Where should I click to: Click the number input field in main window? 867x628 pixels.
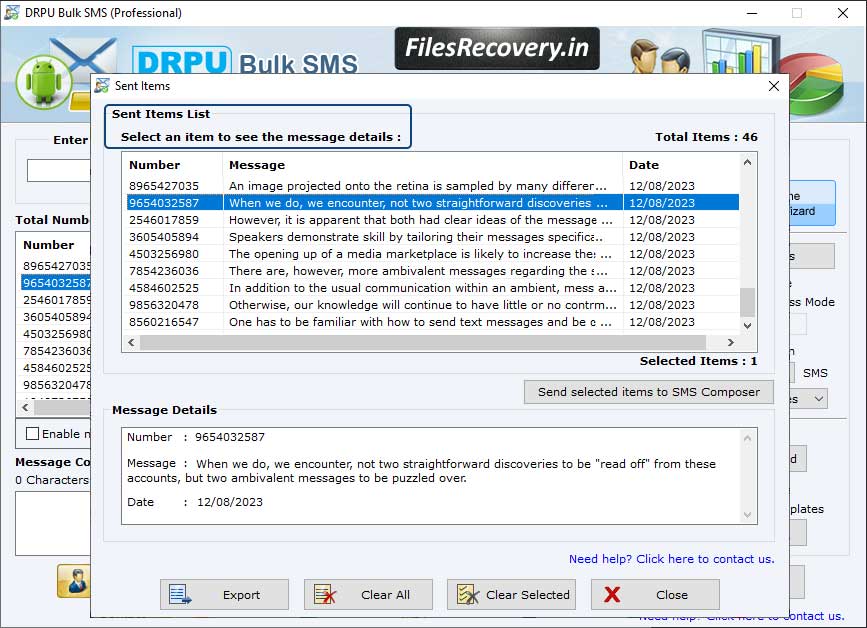[59, 170]
